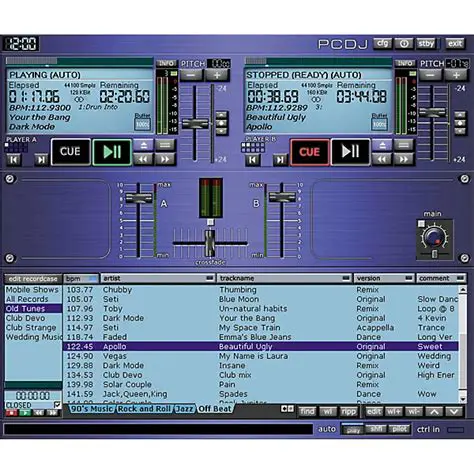474x474 pixels.
Task: Click Player A pitch bend down arrow
Action: [222, 131]
